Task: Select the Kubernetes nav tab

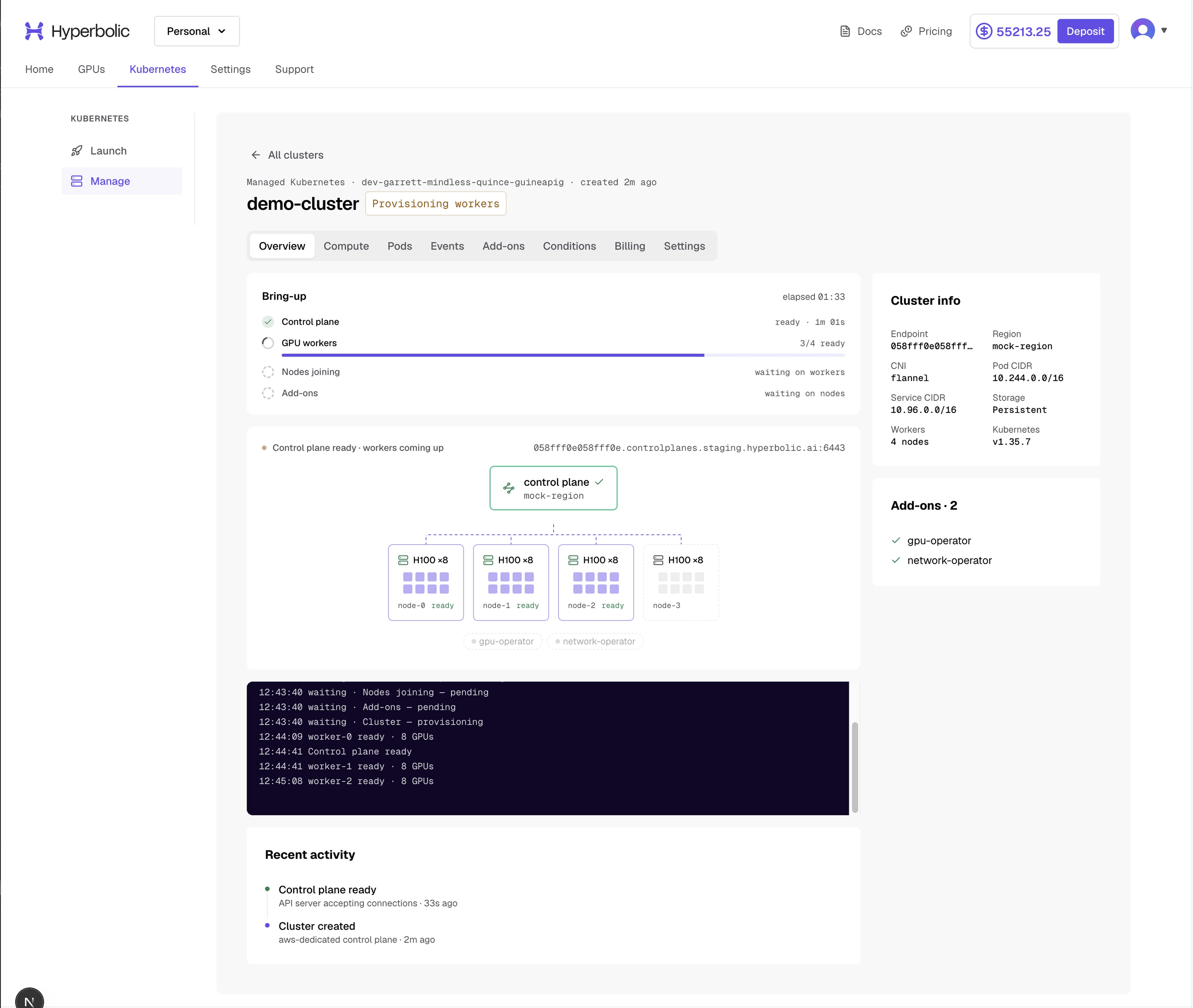Action: [x=158, y=69]
